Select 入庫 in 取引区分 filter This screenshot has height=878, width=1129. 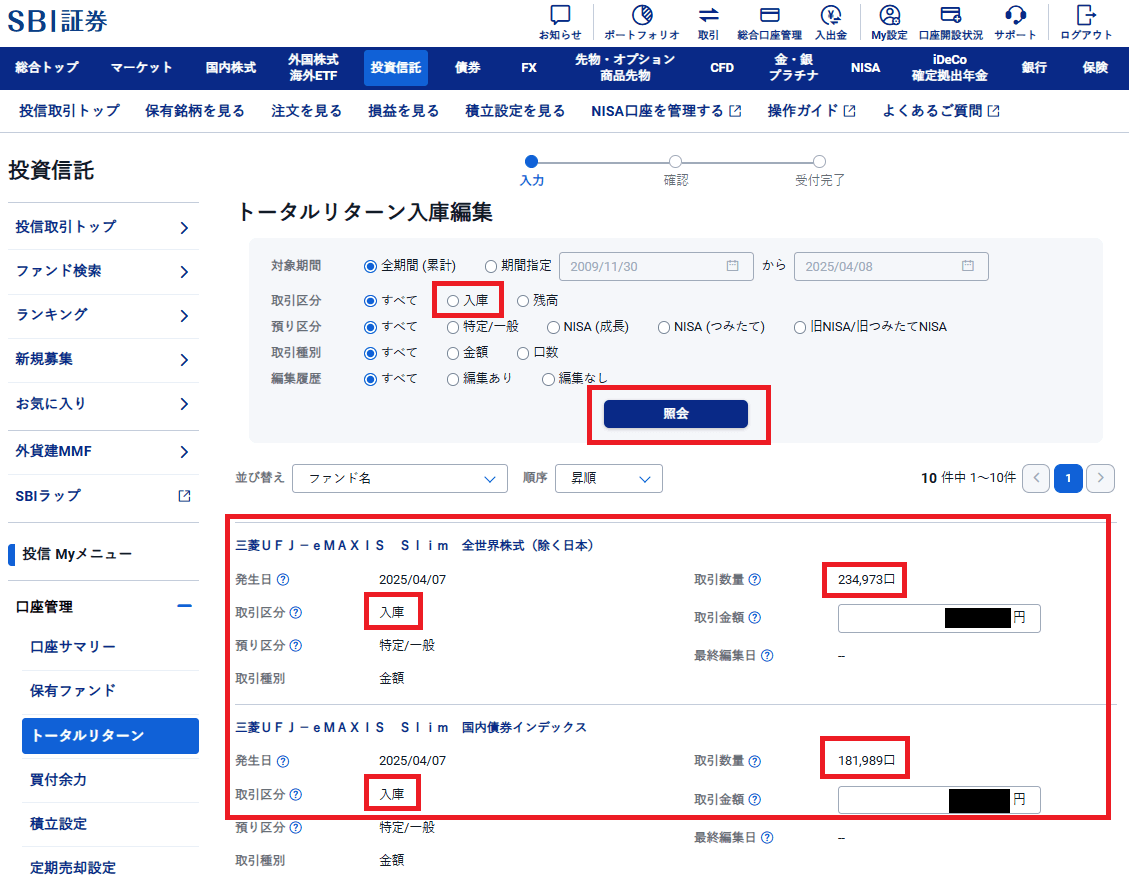point(452,301)
